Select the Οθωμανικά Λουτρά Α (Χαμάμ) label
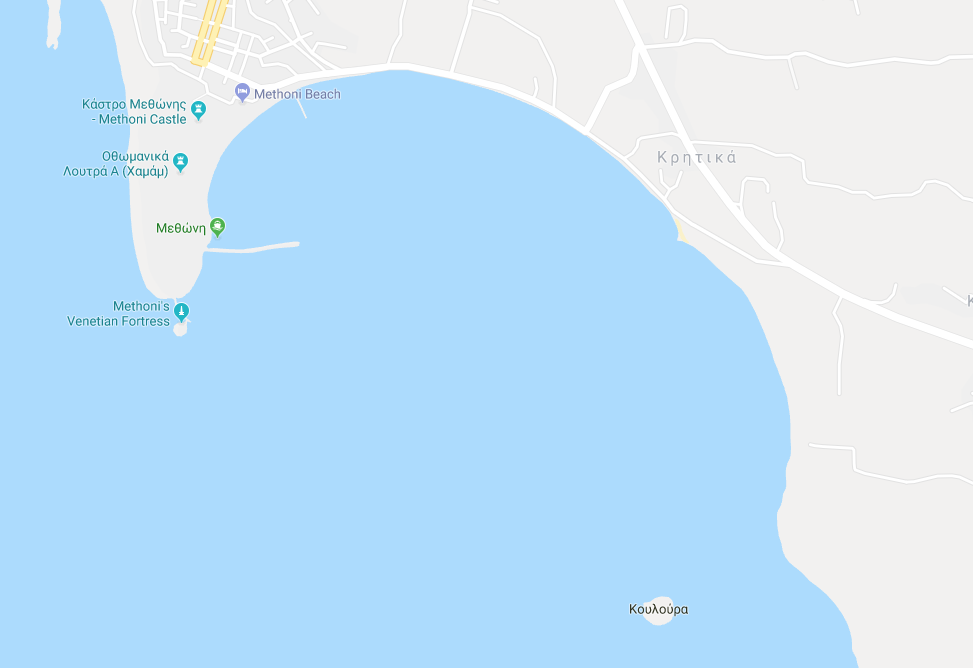This screenshot has width=973, height=668. point(116,164)
